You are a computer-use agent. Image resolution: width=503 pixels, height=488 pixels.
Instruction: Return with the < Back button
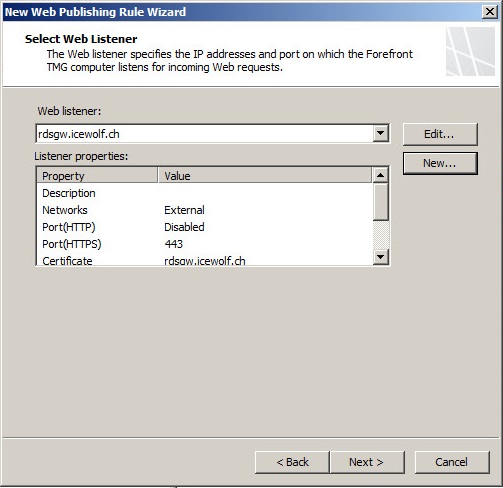click(x=292, y=462)
